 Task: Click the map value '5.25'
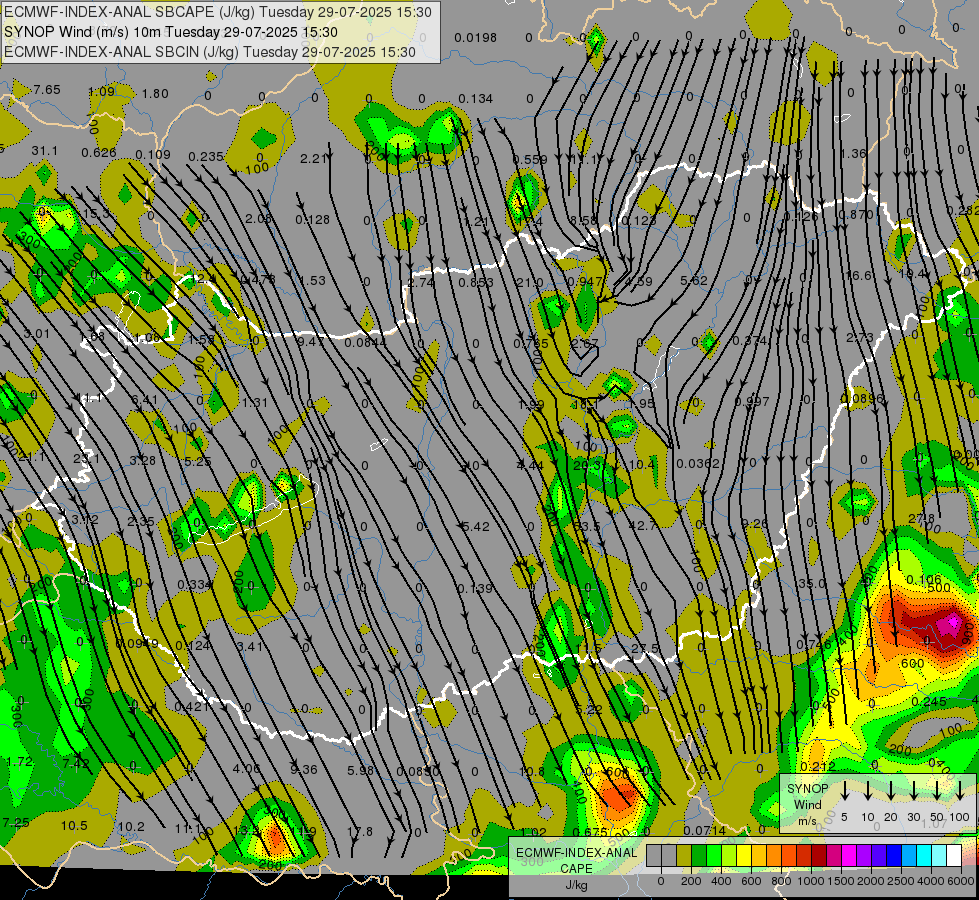pos(198,462)
